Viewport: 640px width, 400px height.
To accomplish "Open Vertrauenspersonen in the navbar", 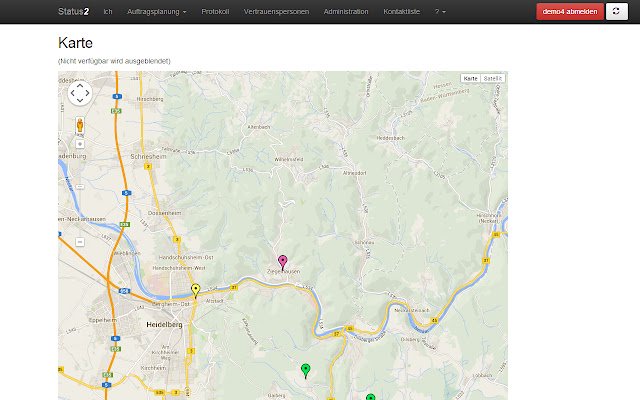I will click(276, 12).
